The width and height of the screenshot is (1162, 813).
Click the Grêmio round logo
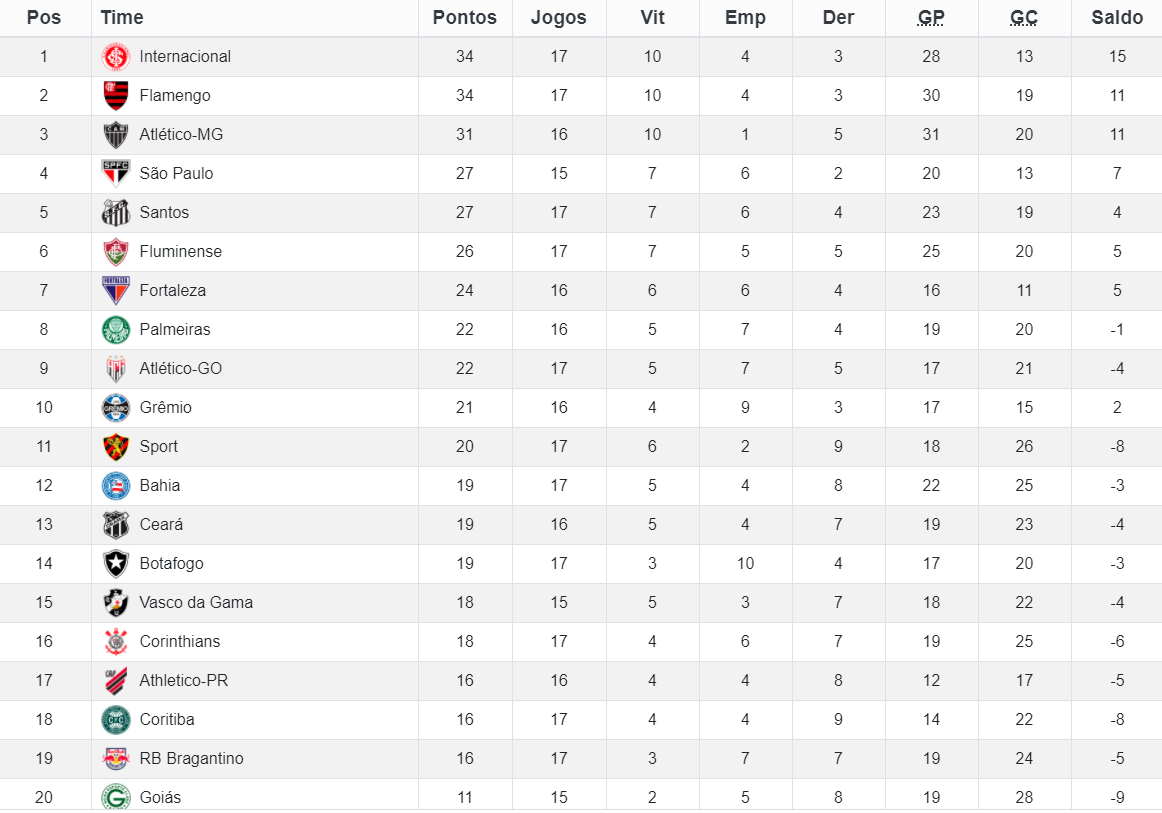point(116,408)
